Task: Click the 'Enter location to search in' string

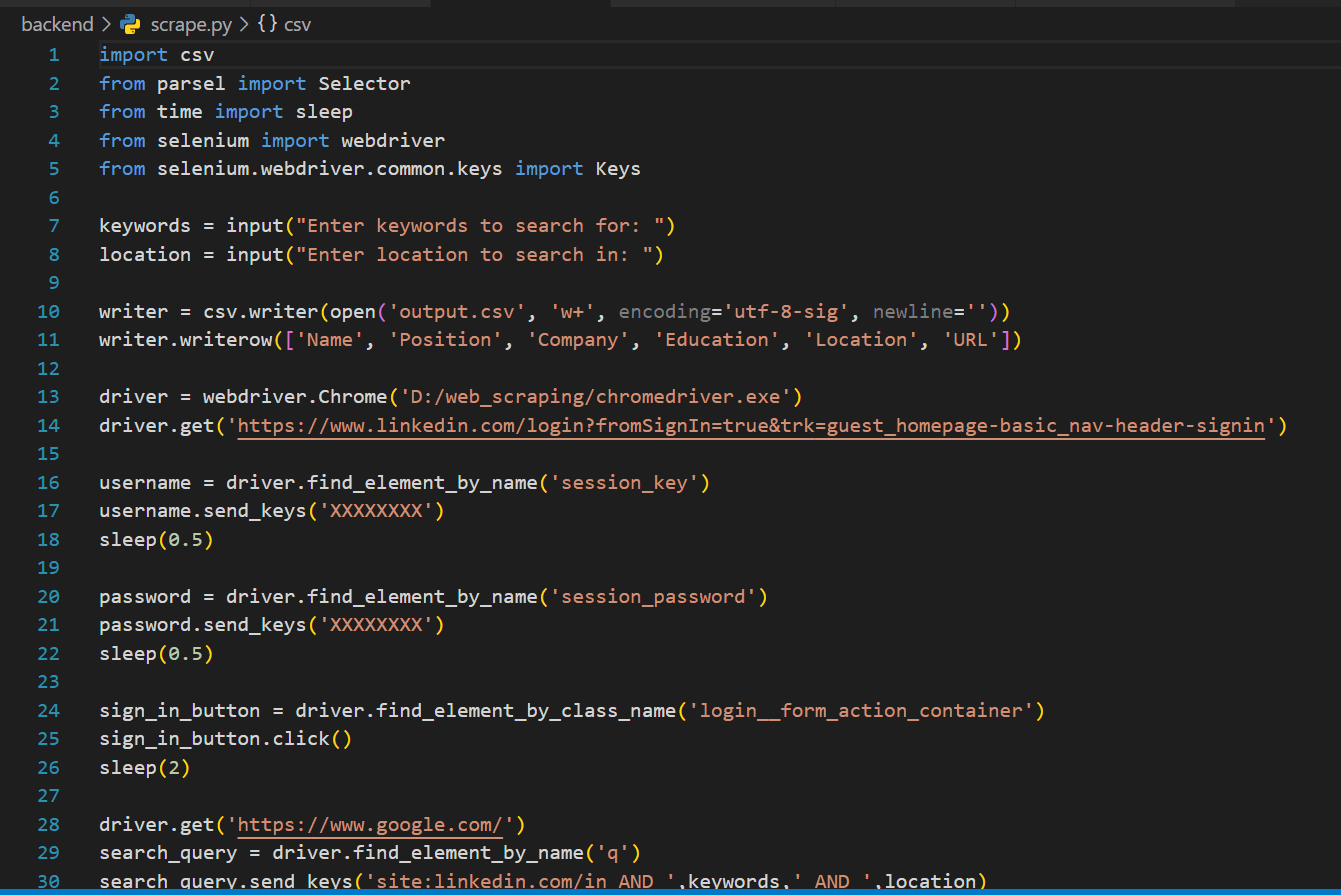Action: [474, 254]
